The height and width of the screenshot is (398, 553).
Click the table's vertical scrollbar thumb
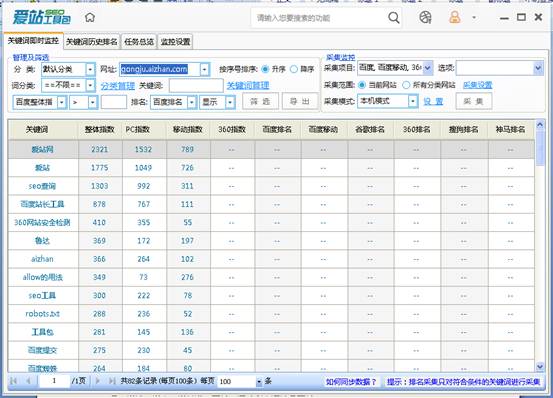540,147
